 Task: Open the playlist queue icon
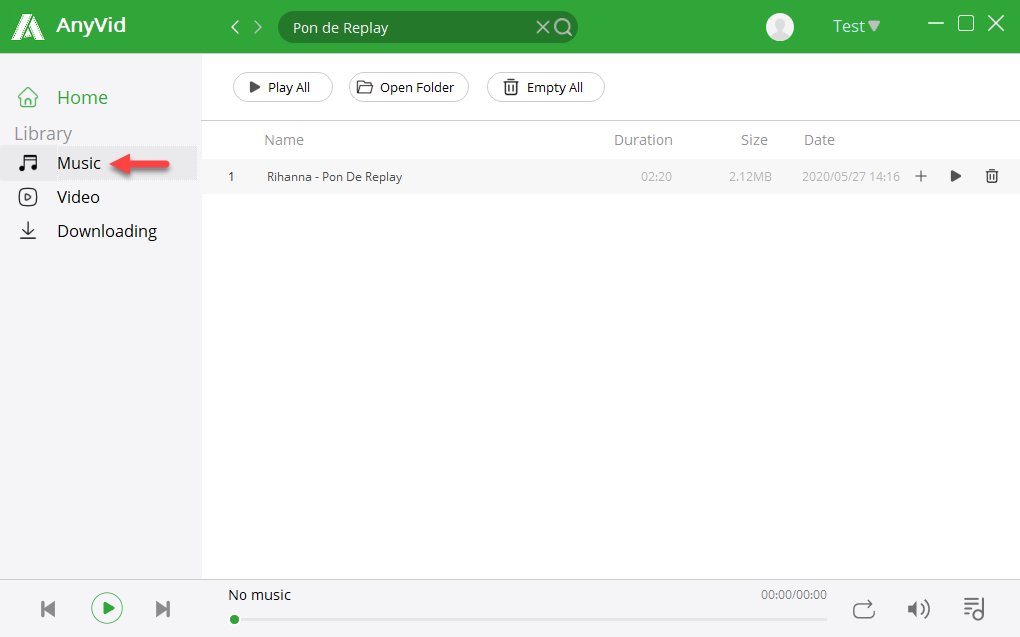click(x=974, y=609)
